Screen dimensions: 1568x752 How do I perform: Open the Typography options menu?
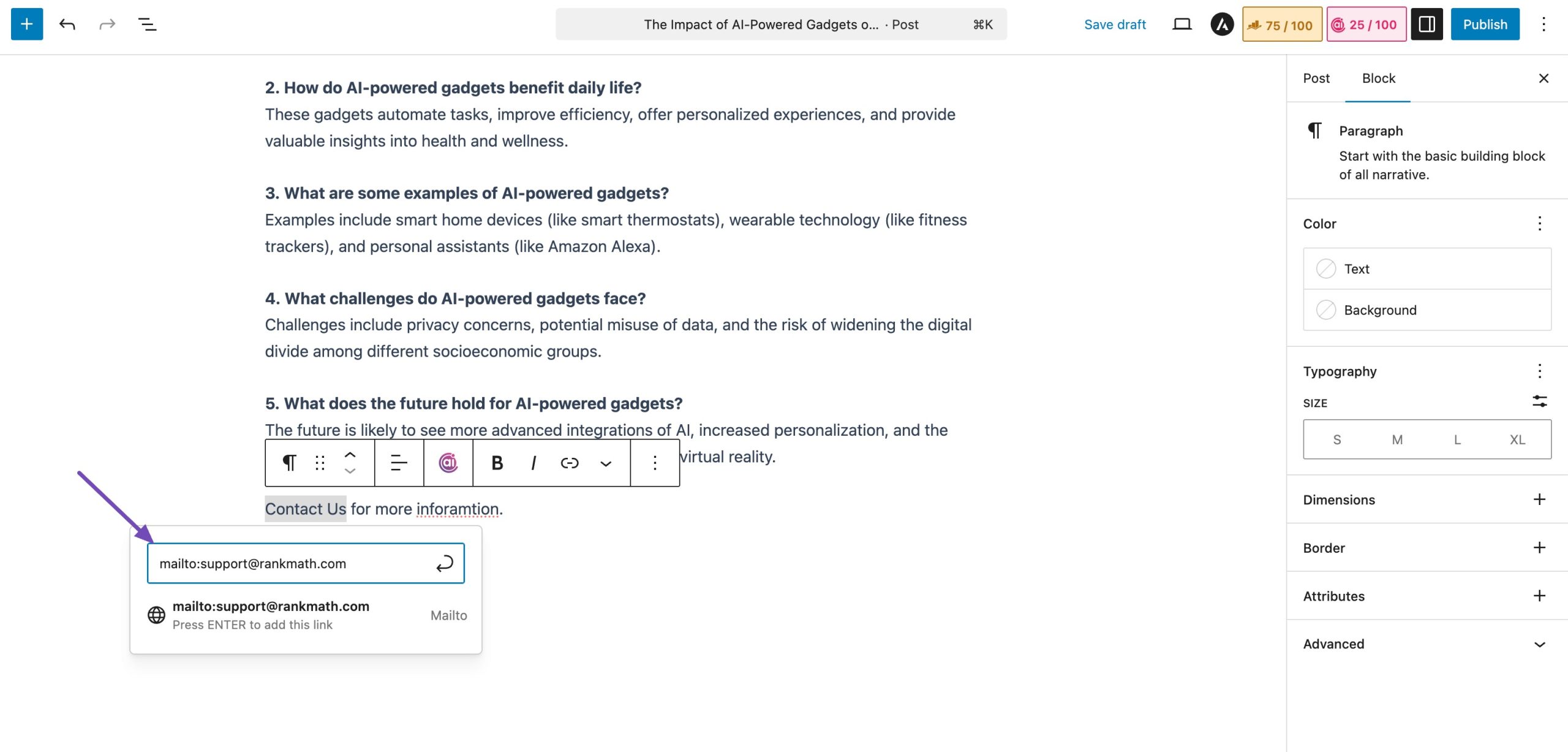(1539, 371)
